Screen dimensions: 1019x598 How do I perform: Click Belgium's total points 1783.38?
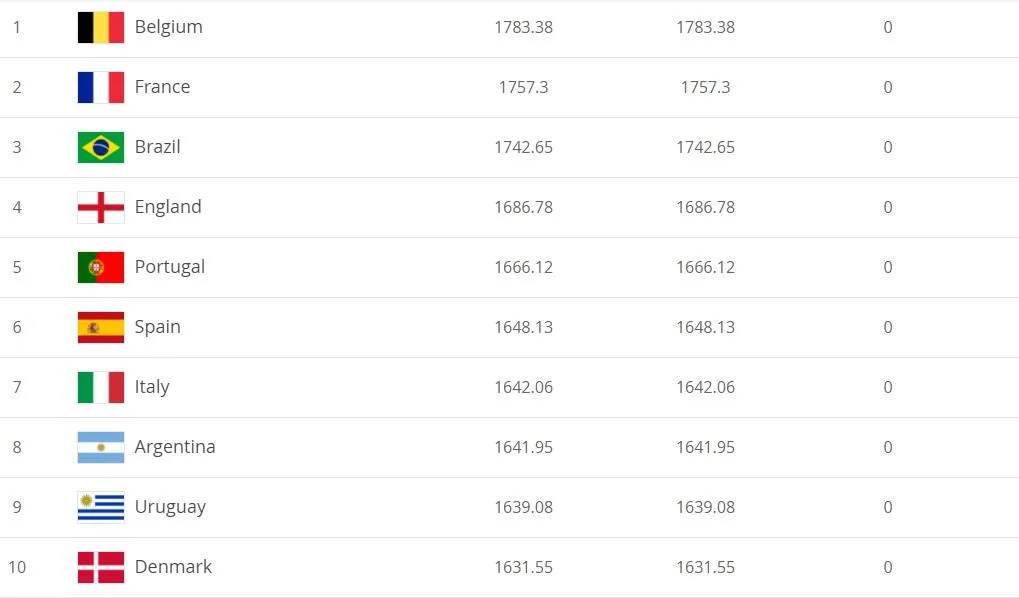pyautogui.click(x=523, y=27)
